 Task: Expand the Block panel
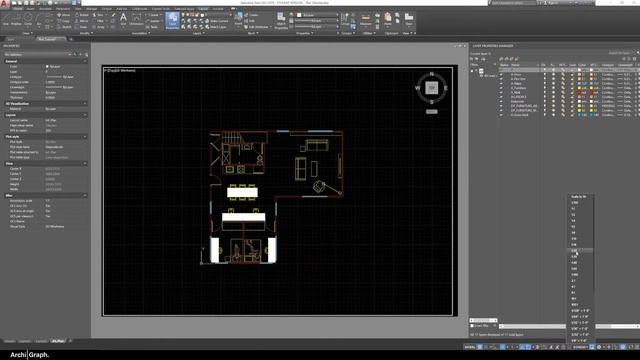252,33
